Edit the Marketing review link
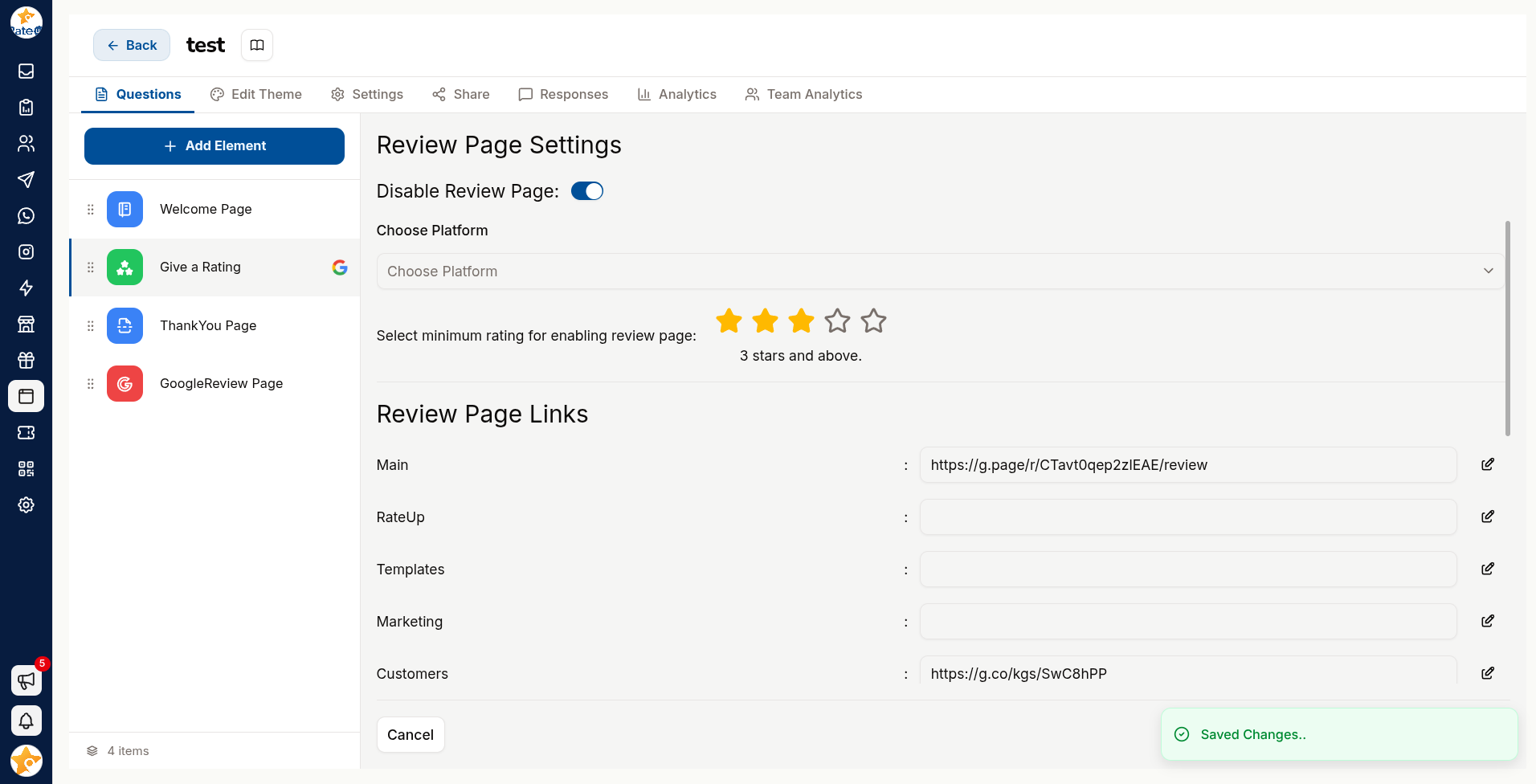 pos(1488,621)
